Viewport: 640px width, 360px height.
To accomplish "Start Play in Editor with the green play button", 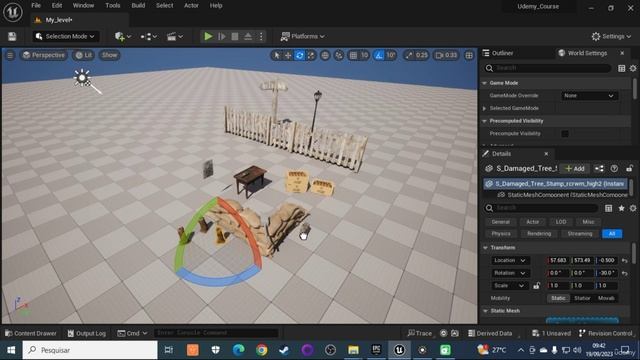I will pyautogui.click(x=208, y=36).
